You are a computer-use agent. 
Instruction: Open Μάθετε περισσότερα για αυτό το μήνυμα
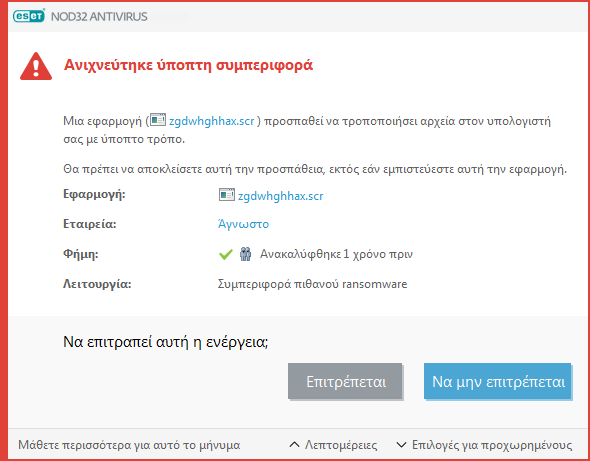[x=129, y=445]
